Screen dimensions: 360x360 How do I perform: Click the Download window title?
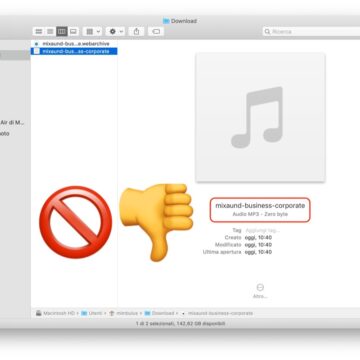point(180,21)
